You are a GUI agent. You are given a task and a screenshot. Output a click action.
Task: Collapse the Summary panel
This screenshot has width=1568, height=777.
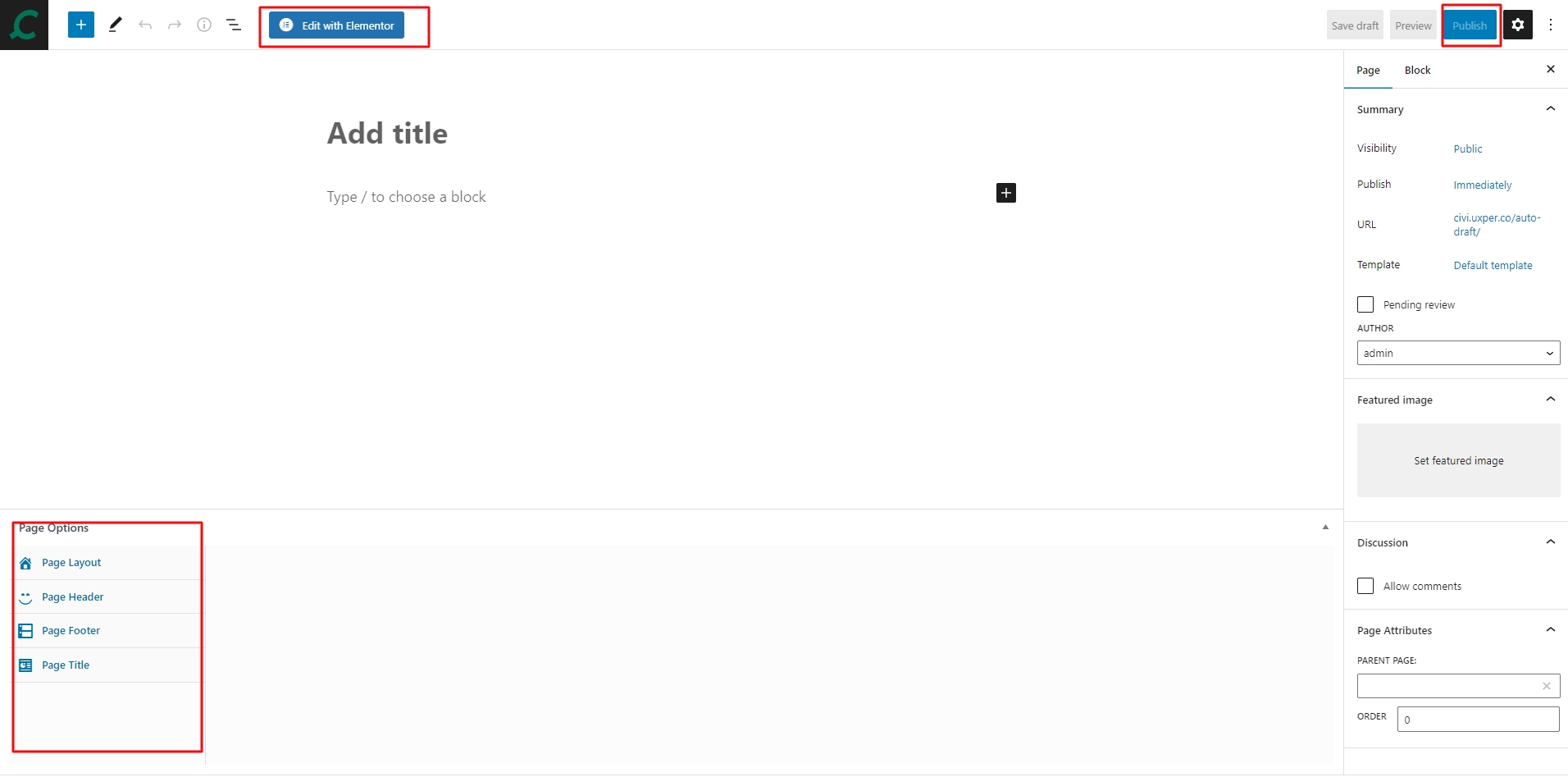tap(1550, 109)
